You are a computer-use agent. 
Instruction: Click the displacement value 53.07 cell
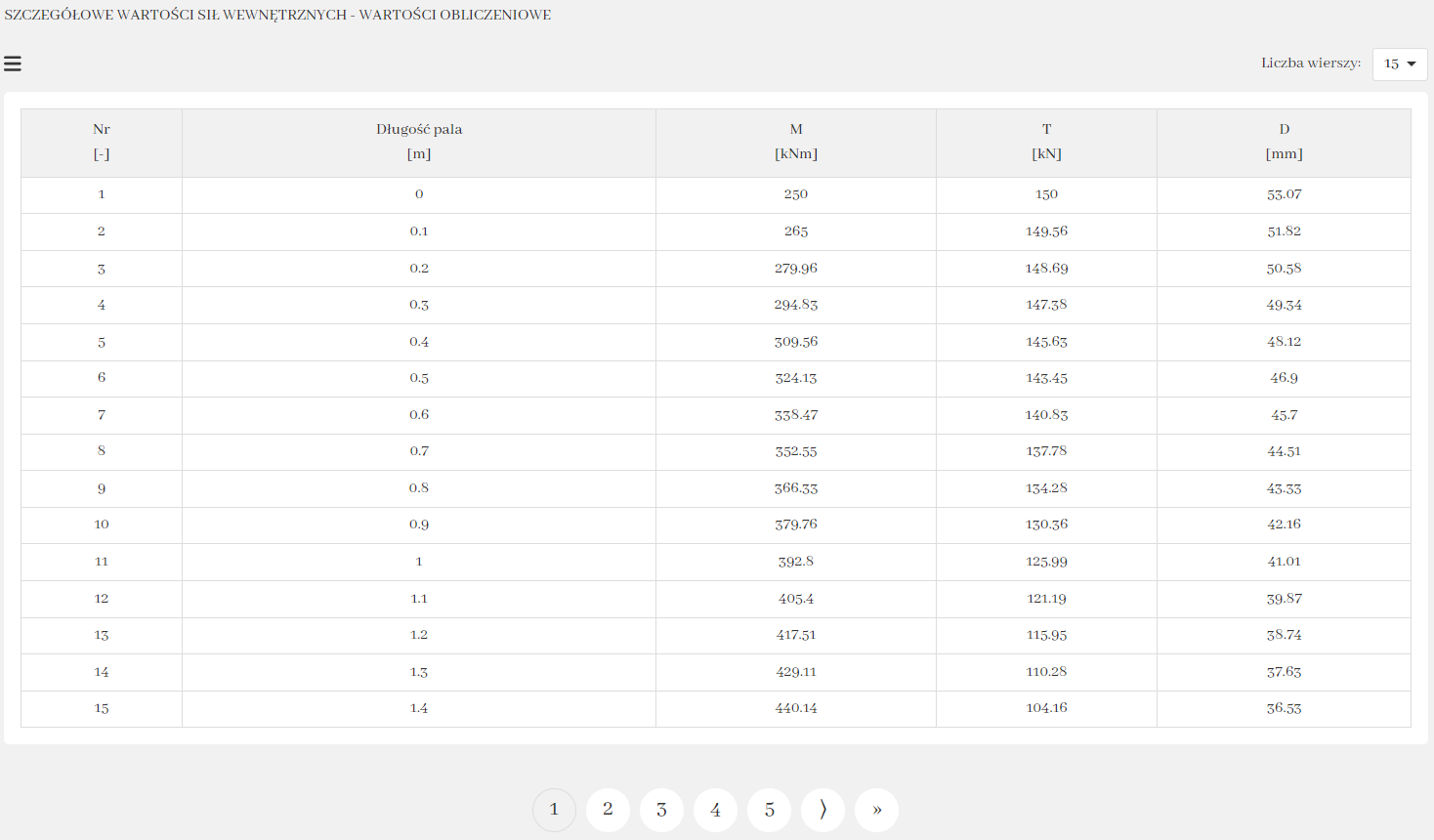coord(1284,194)
